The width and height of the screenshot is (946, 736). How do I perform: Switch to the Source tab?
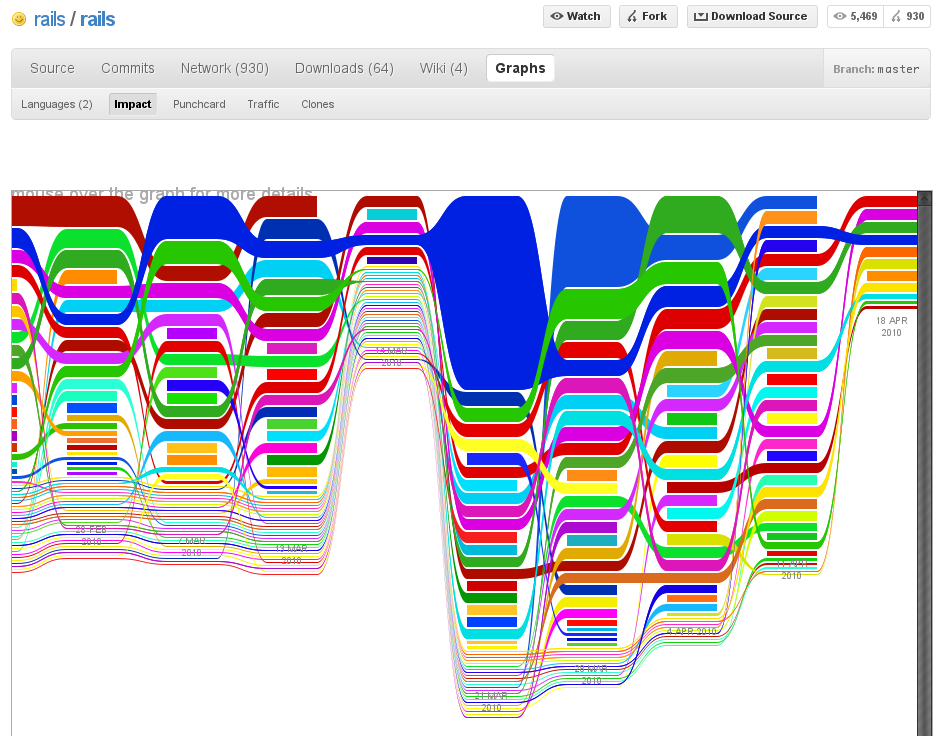[52, 68]
